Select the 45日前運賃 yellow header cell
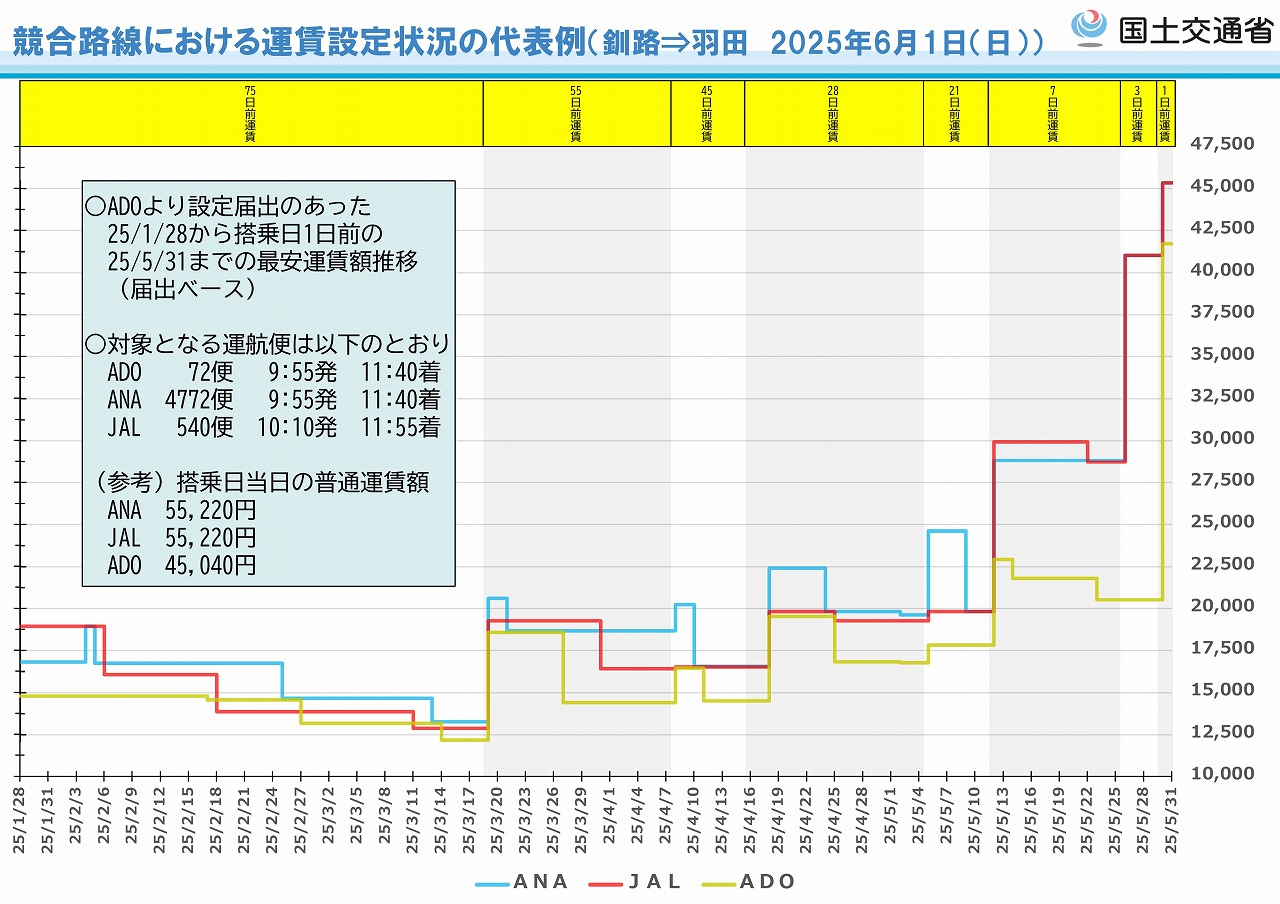1280x904 pixels. click(x=707, y=113)
